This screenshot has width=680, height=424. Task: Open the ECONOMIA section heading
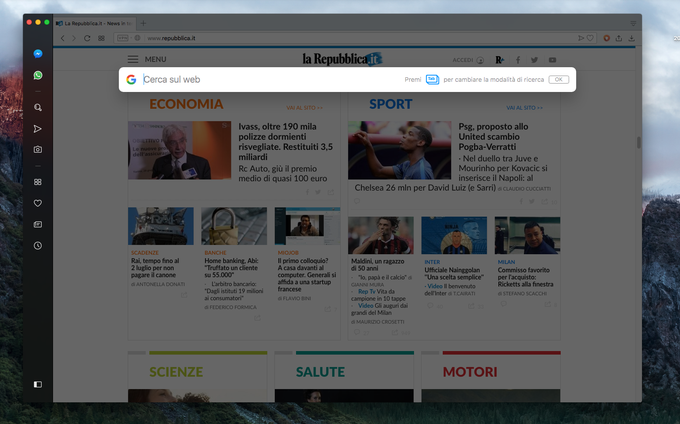pyautogui.click(x=186, y=104)
